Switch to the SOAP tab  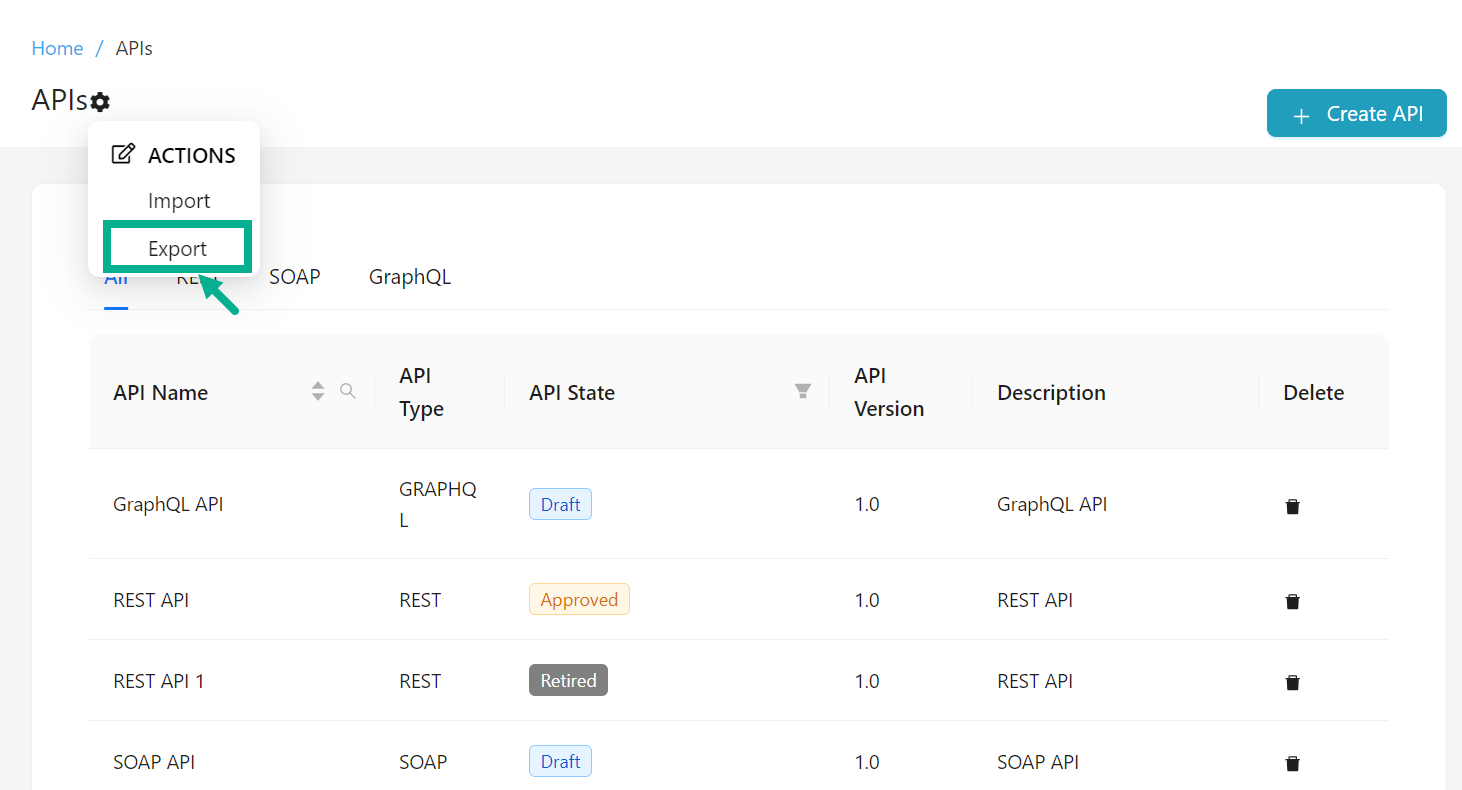295,277
